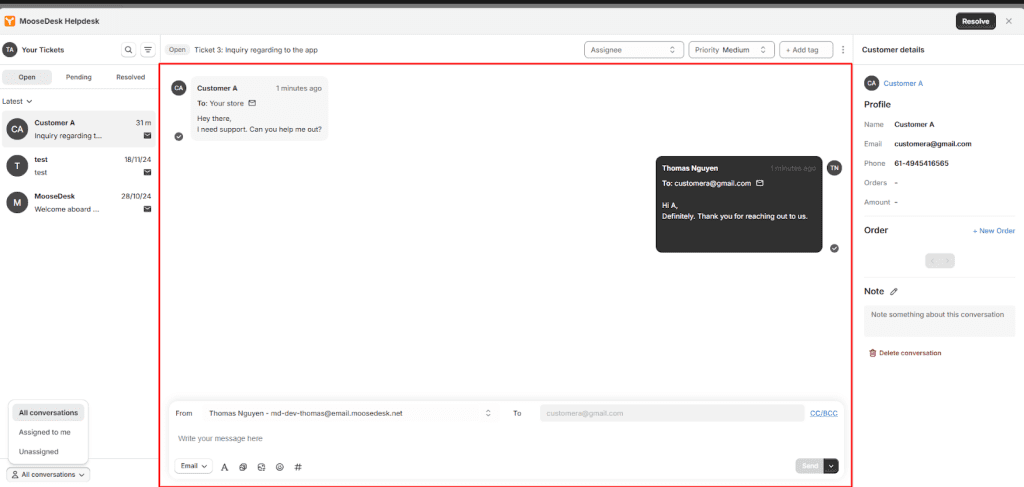Insert macro with the hash icon
Image resolution: width=1024 pixels, height=487 pixels.
click(298, 467)
